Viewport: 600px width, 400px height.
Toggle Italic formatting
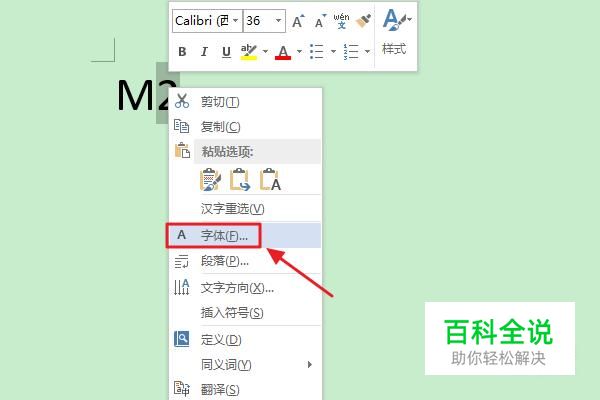point(204,51)
